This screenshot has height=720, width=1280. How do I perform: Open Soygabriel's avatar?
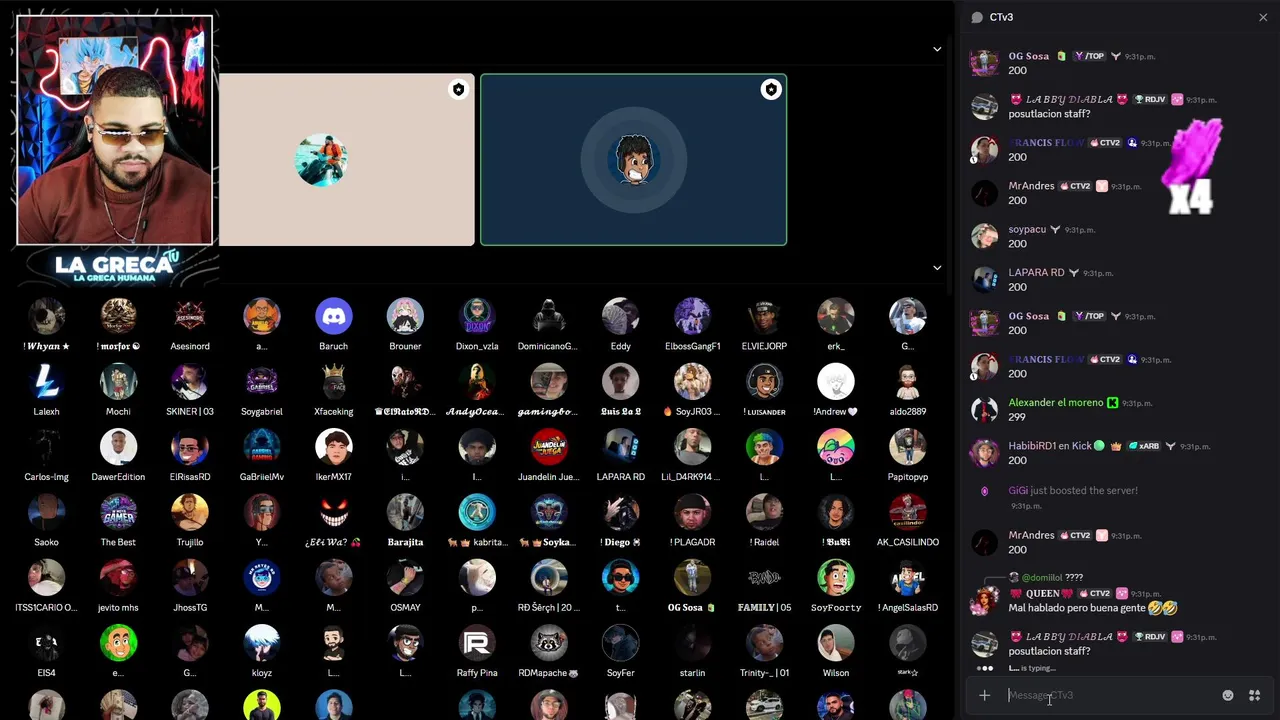click(262, 381)
